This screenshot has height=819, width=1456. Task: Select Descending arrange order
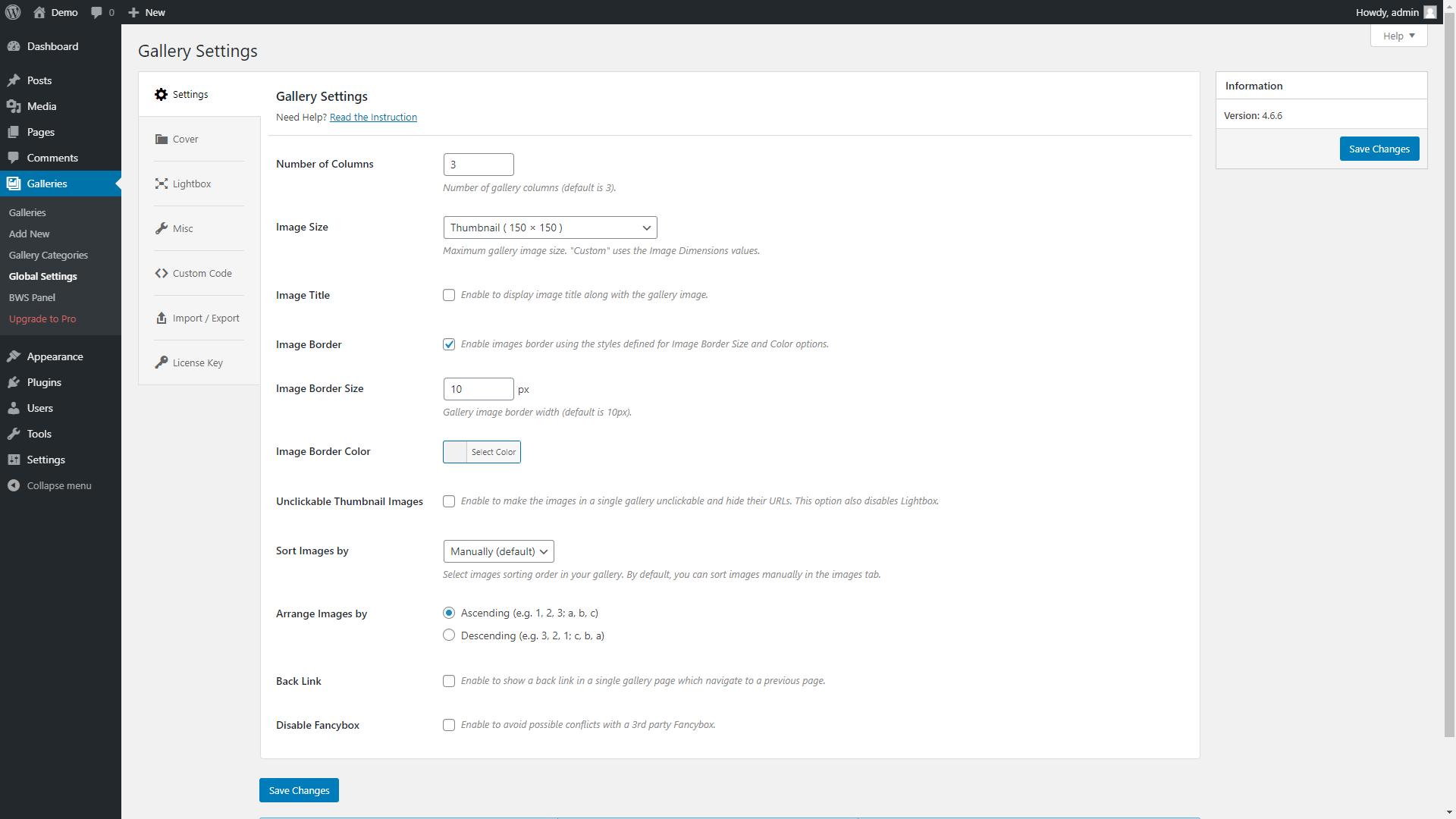pos(449,635)
